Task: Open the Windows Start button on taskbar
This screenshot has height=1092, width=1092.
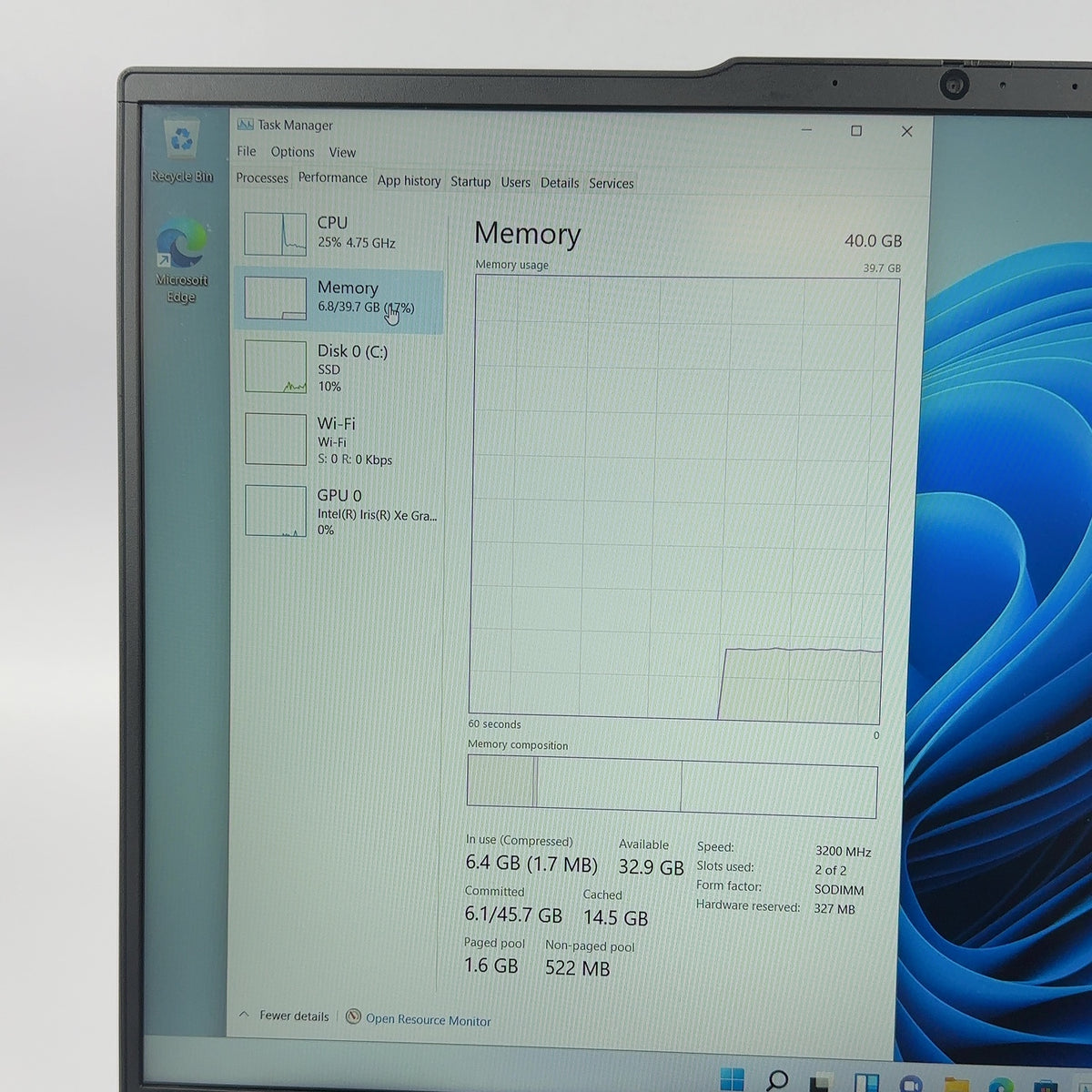Action: coord(732,1078)
